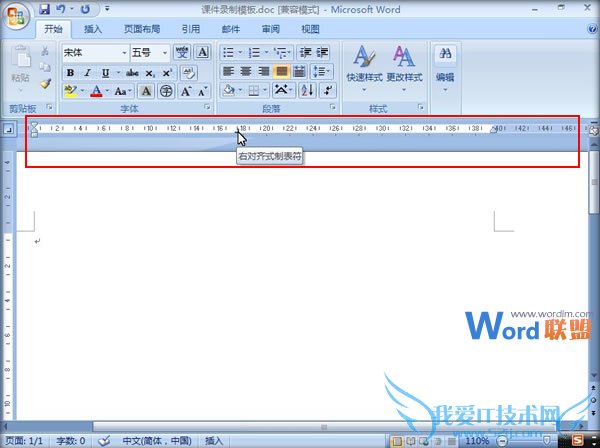Apply yellow text highlight color
Image resolution: width=600 pixels, height=448 pixels.
coord(70,91)
